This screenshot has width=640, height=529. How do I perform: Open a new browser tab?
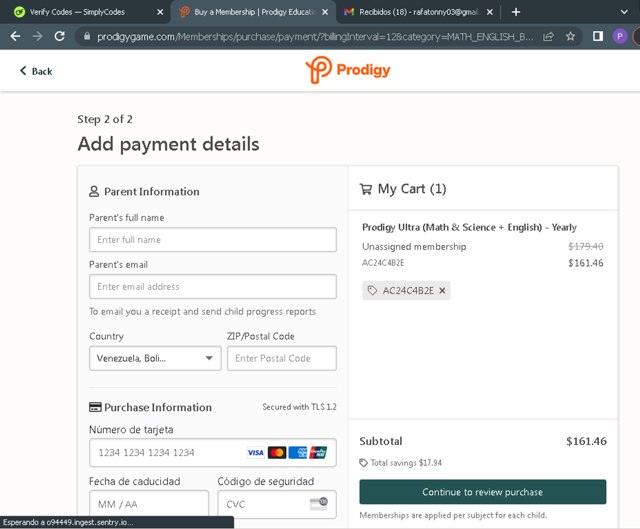click(516, 12)
